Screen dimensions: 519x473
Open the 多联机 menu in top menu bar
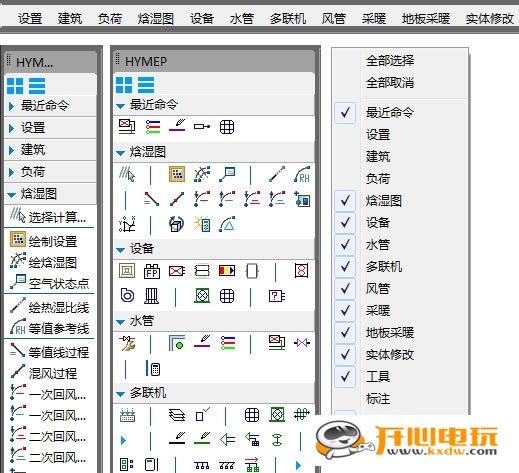coord(288,18)
